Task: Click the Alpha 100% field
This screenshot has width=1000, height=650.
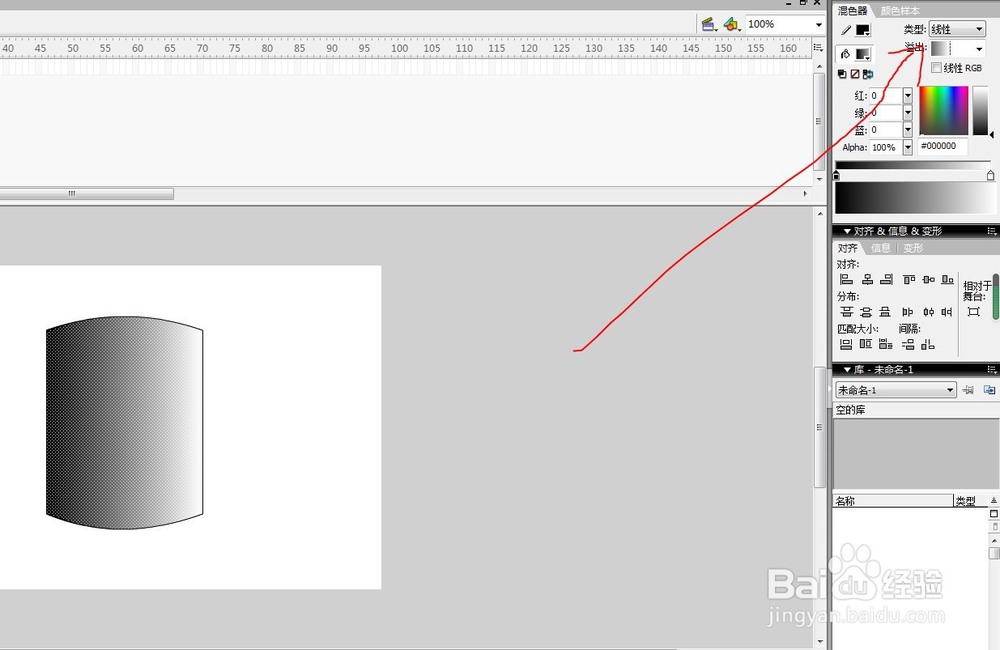Action: pos(886,147)
